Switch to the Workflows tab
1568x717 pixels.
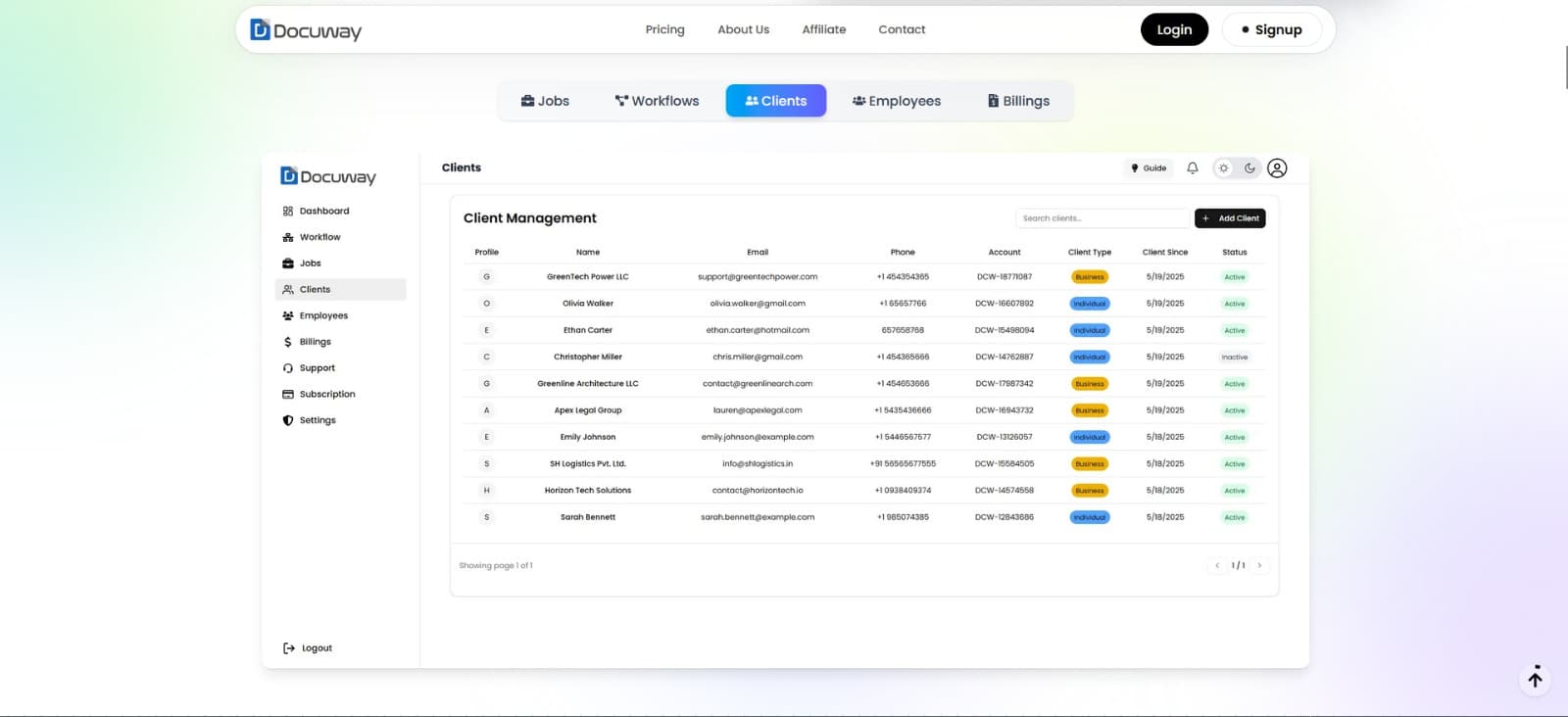tap(657, 101)
